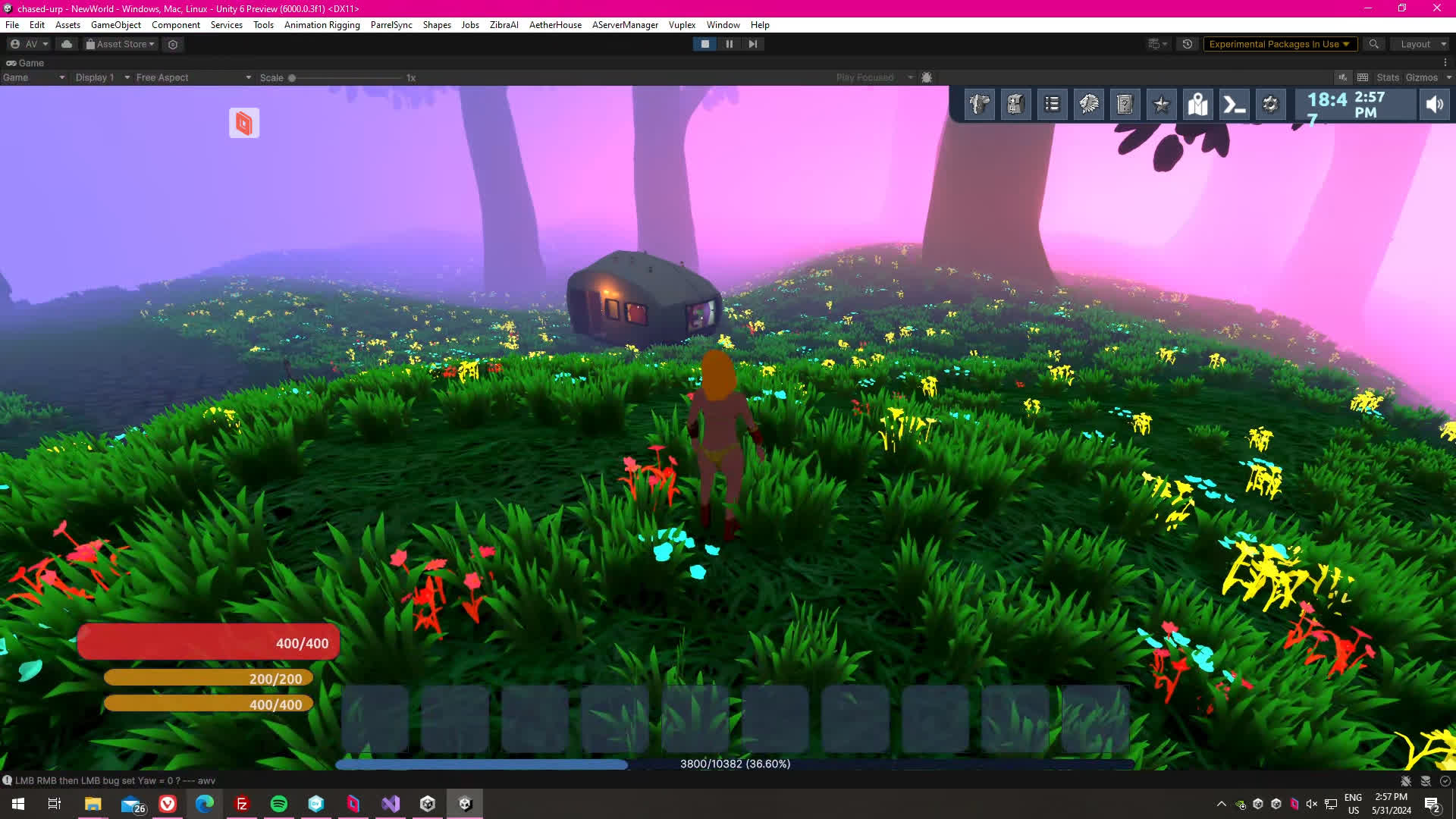Open the Layout dropdown

click(1420, 44)
